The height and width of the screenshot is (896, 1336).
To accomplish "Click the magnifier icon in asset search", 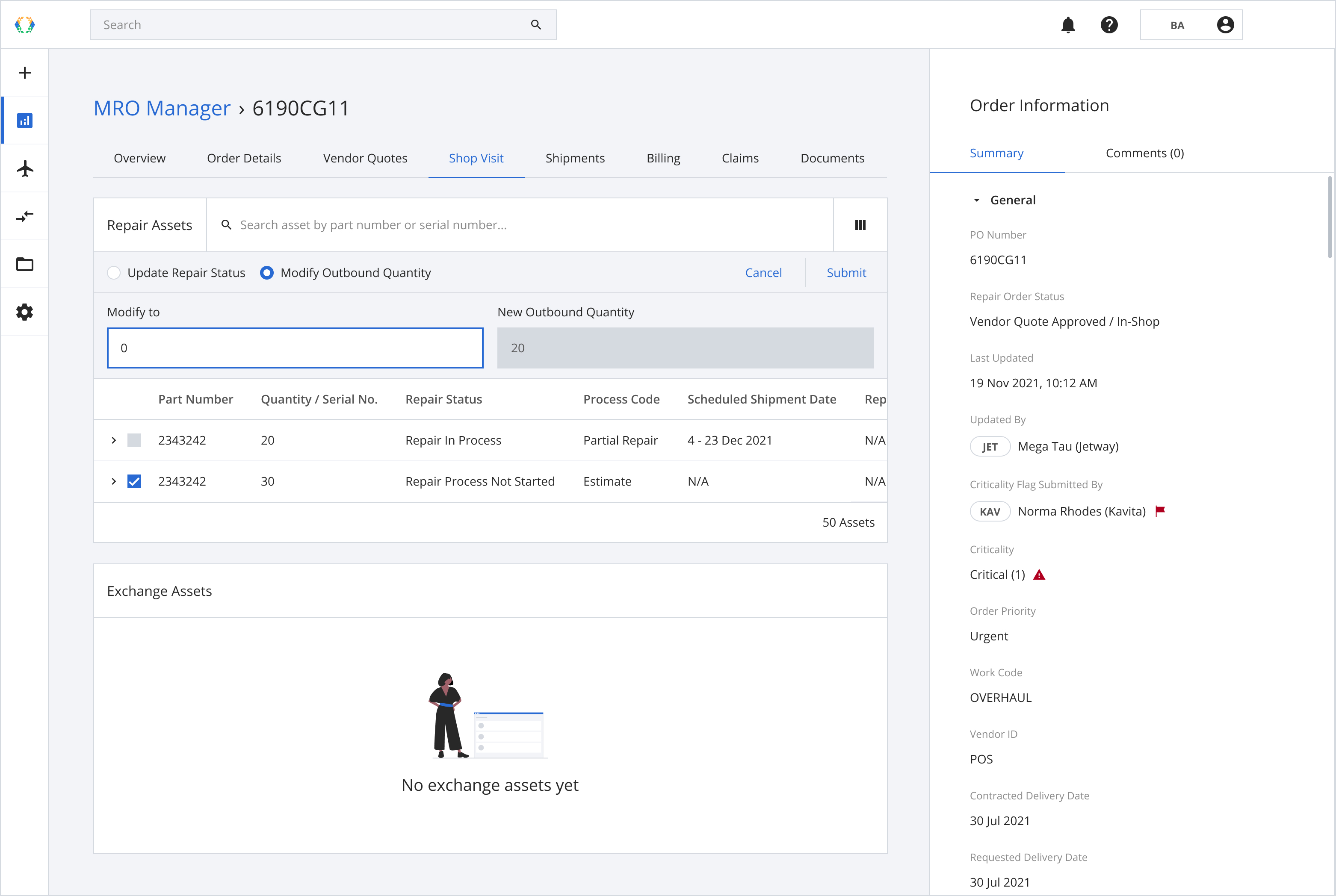I will [226, 224].
